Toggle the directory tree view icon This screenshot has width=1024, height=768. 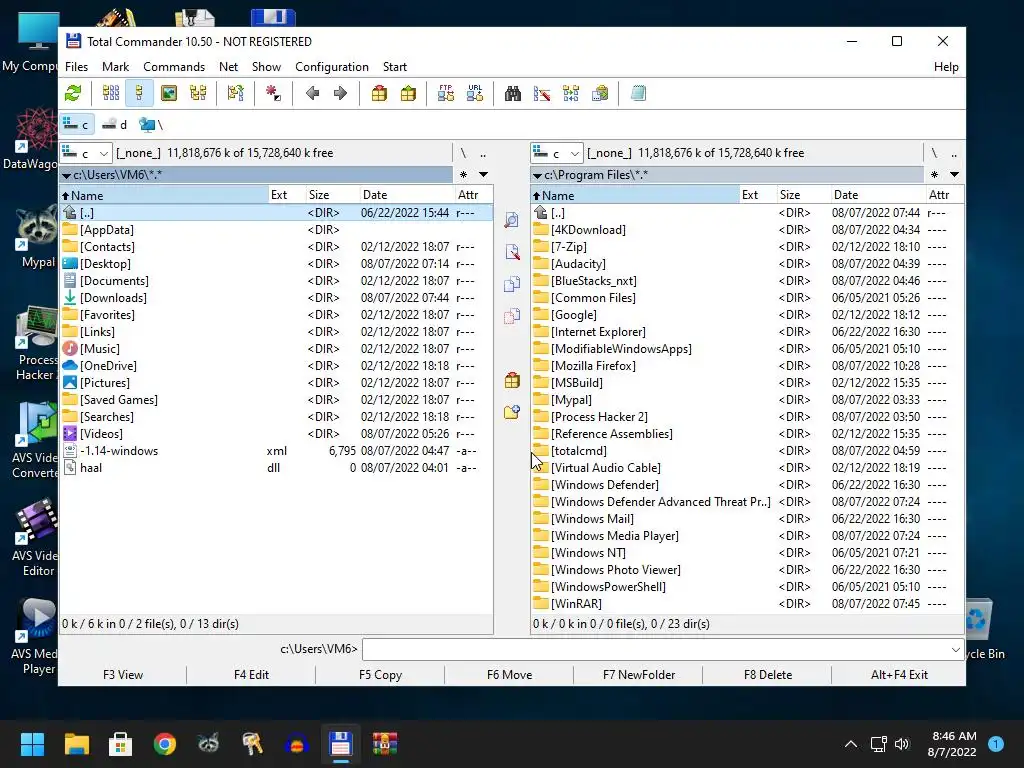pyautogui.click(x=198, y=93)
